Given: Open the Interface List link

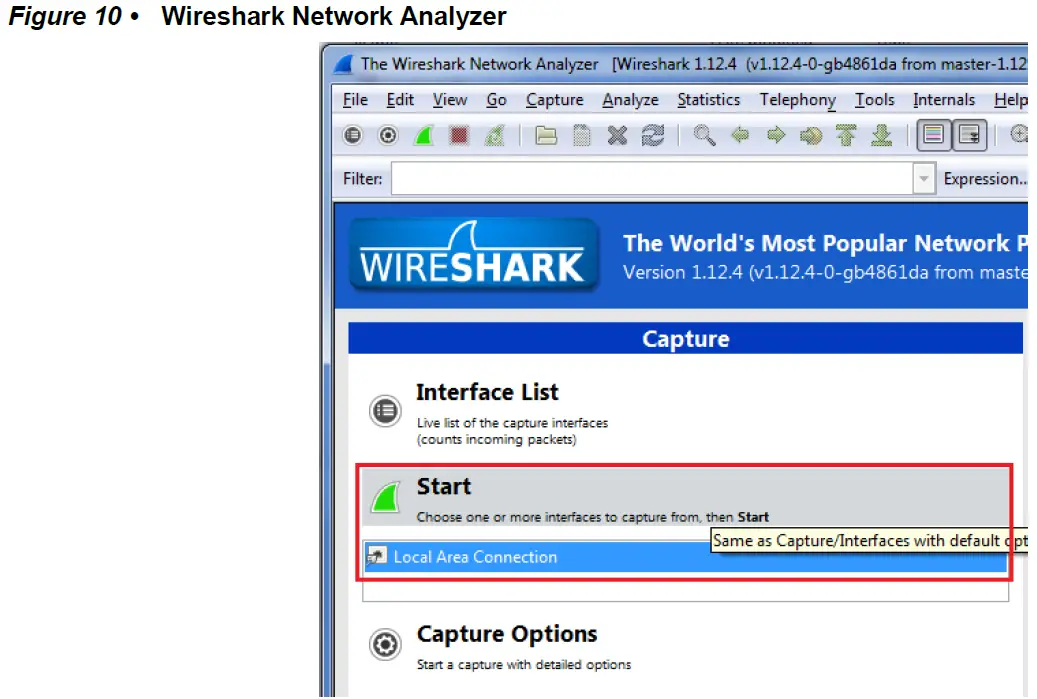Looking at the screenshot, I should point(487,392).
